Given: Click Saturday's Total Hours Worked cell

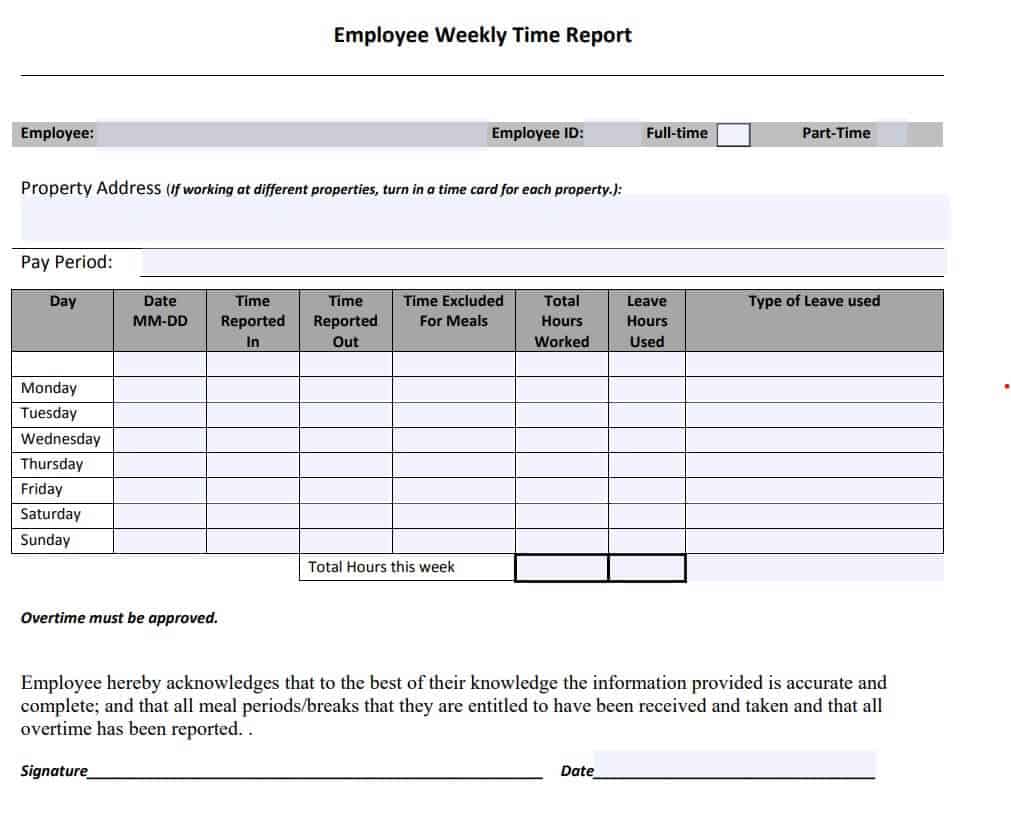Looking at the screenshot, I should (x=562, y=516).
